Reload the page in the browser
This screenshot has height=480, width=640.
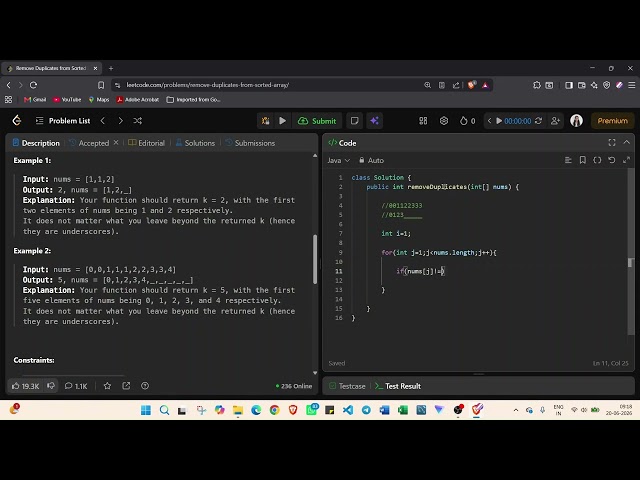coord(33,85)
